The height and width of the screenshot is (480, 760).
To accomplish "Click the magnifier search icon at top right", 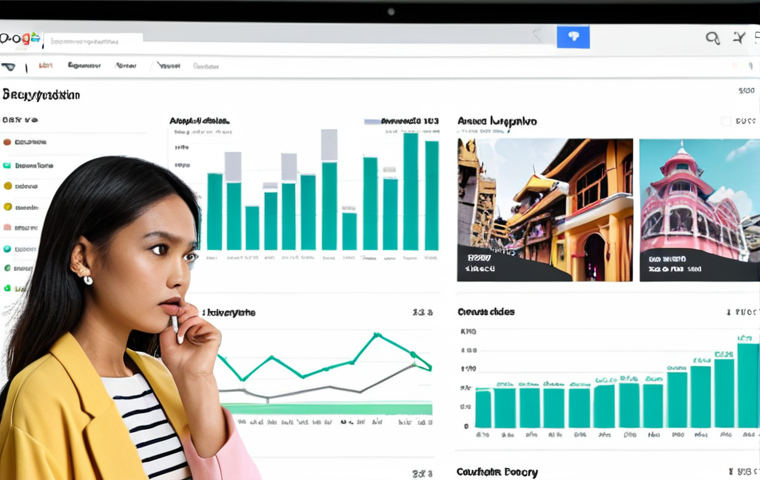I will coord(712,38).
